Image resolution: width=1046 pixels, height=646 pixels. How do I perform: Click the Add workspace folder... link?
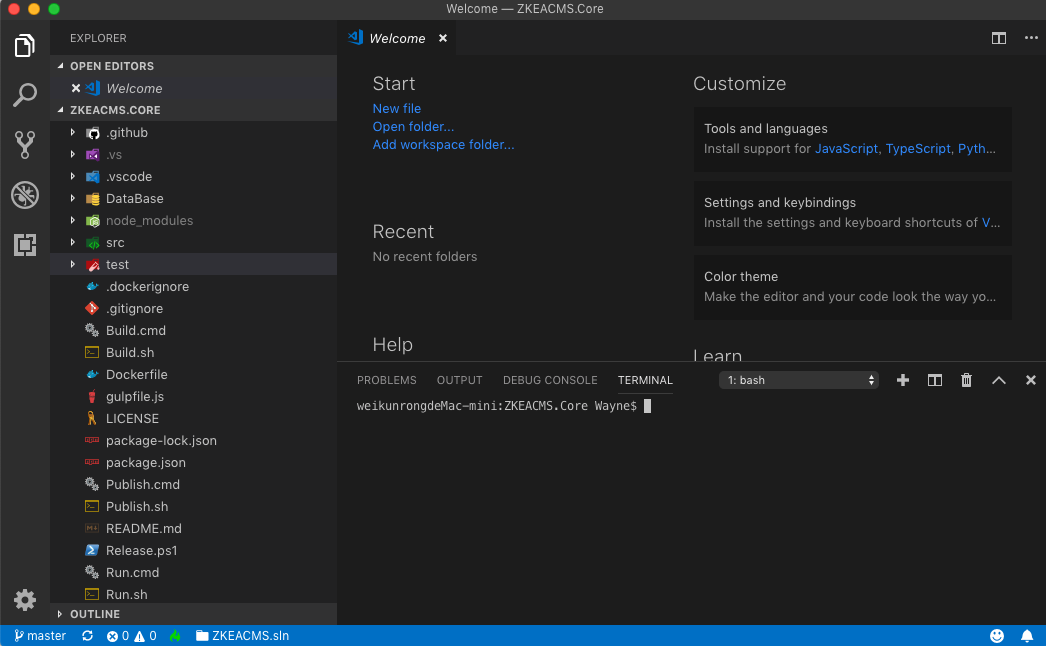pyautogui.click(x=444, y=145)
